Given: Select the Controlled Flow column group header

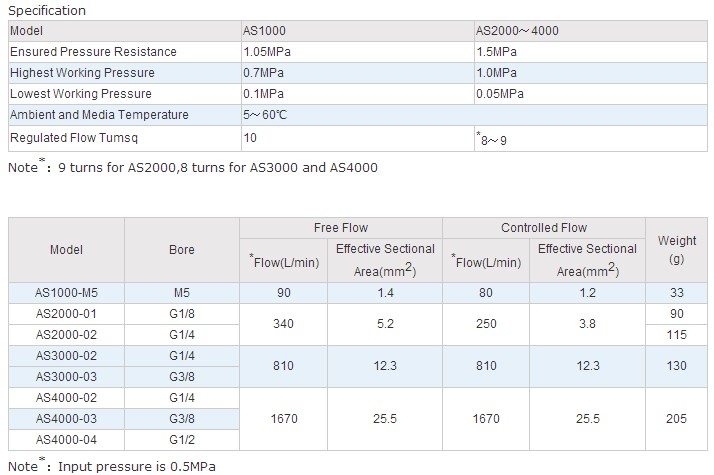Looking at the screenshot, I should point(544,228).
